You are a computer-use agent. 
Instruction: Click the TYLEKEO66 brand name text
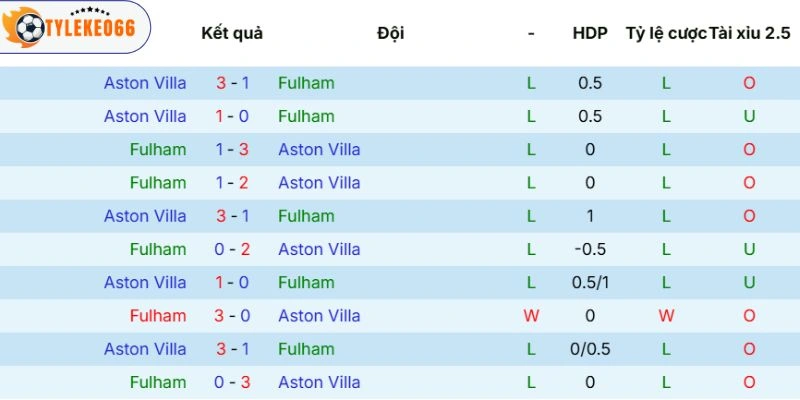[91, 29]
